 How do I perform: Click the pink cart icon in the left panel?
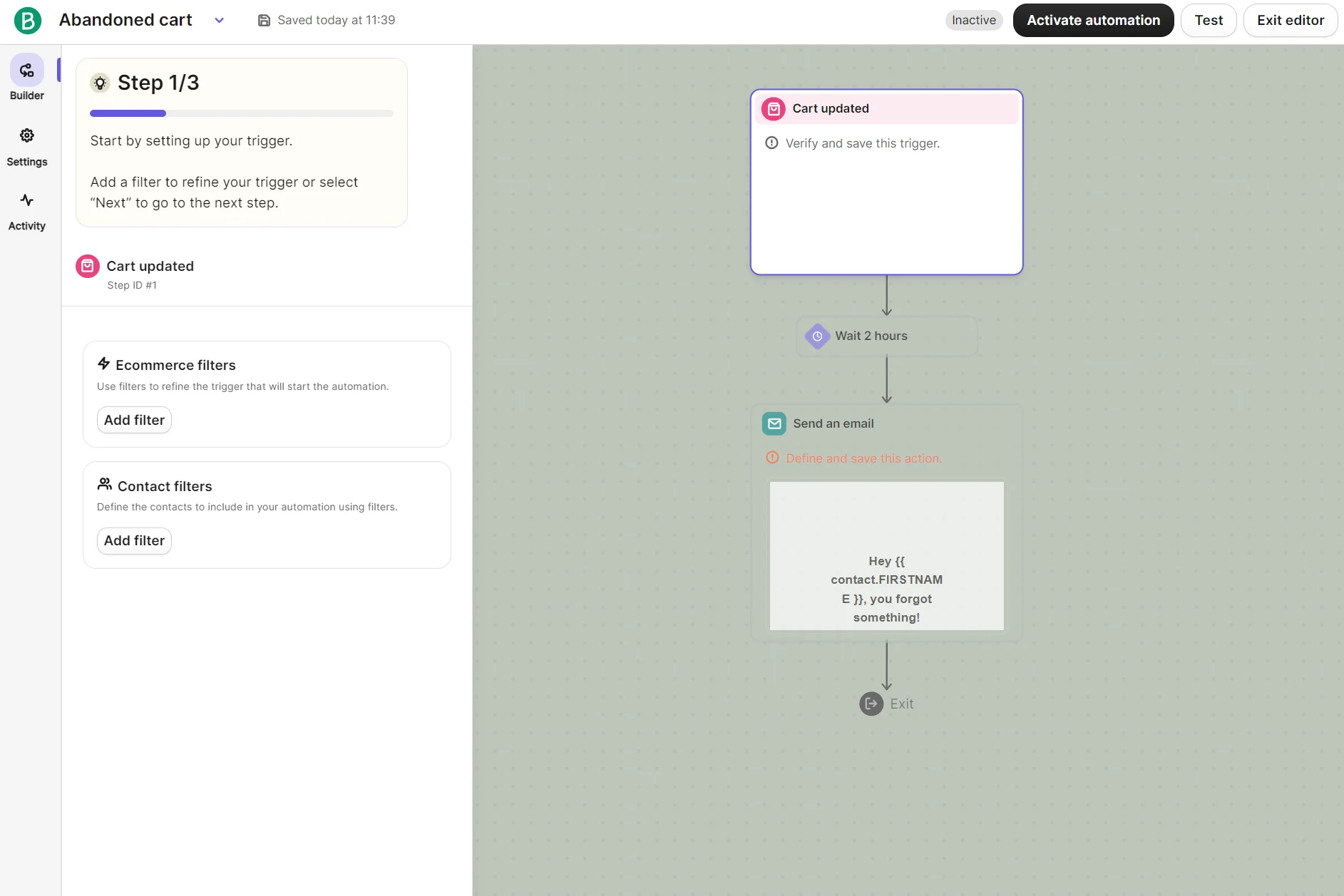88,267
